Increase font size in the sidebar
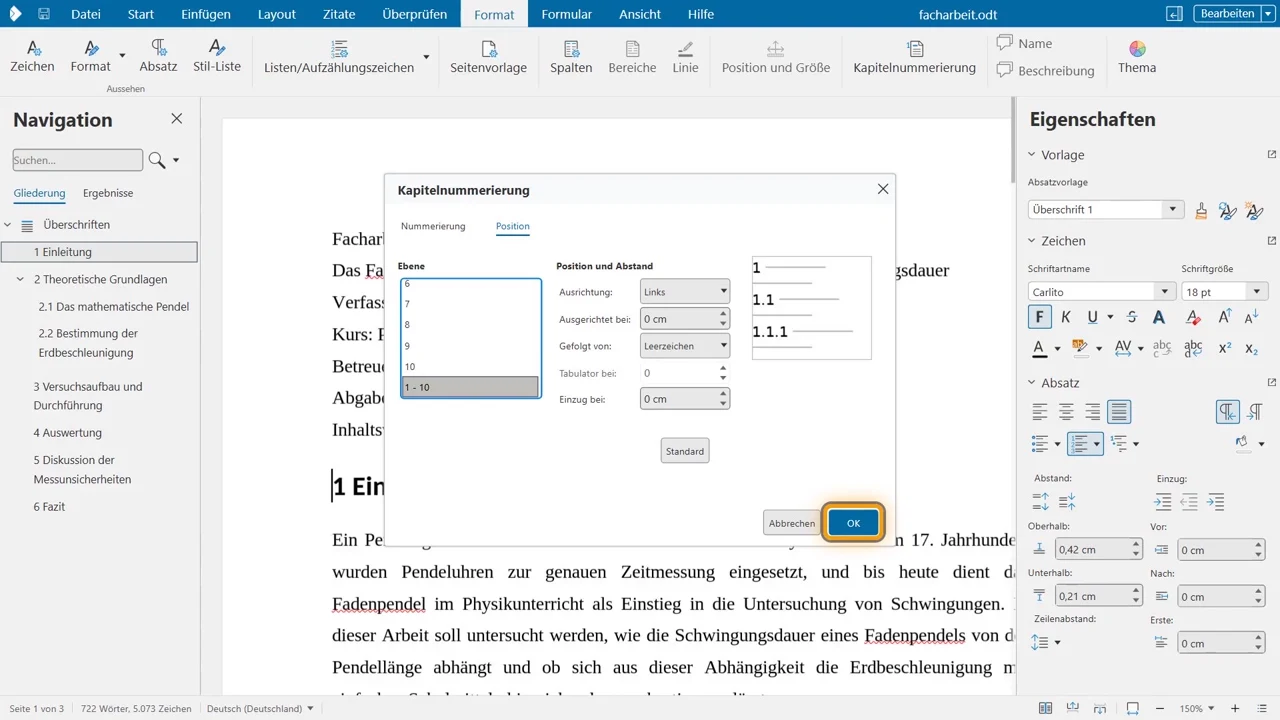The width and height of the screenshot is (1280, 720). [1225, 317]
